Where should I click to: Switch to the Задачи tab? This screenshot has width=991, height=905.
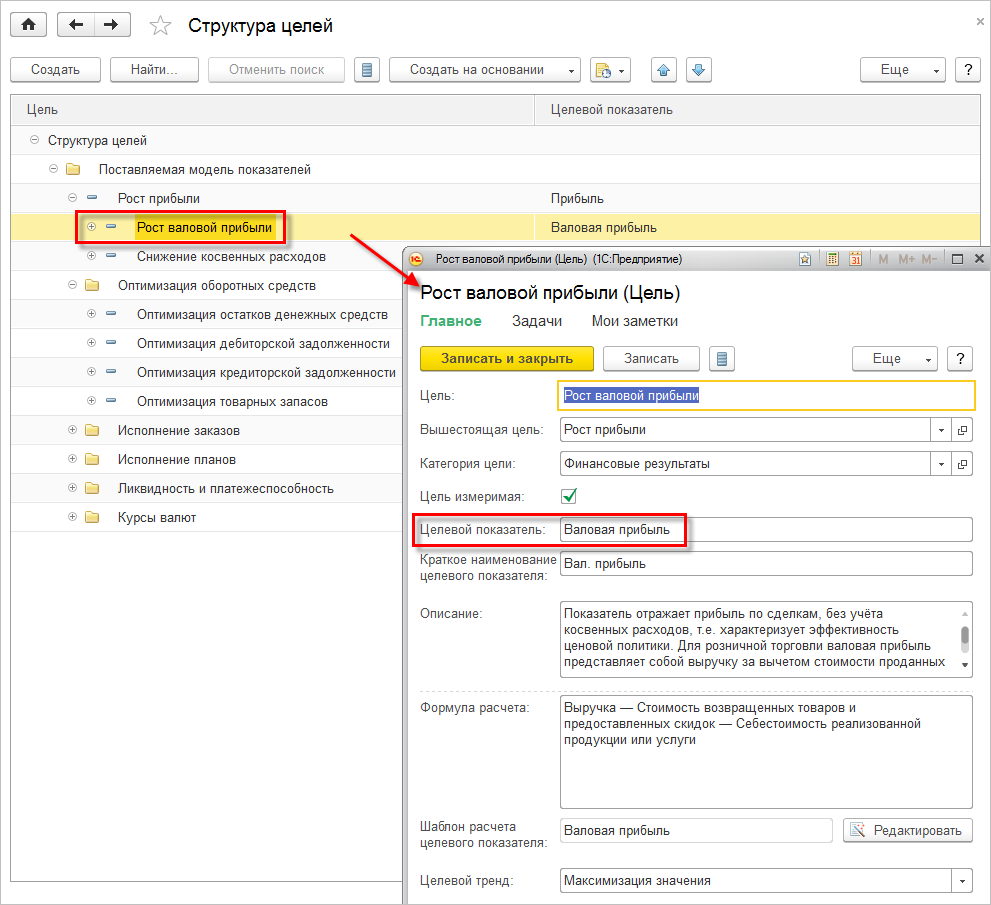tap(537, 321)
